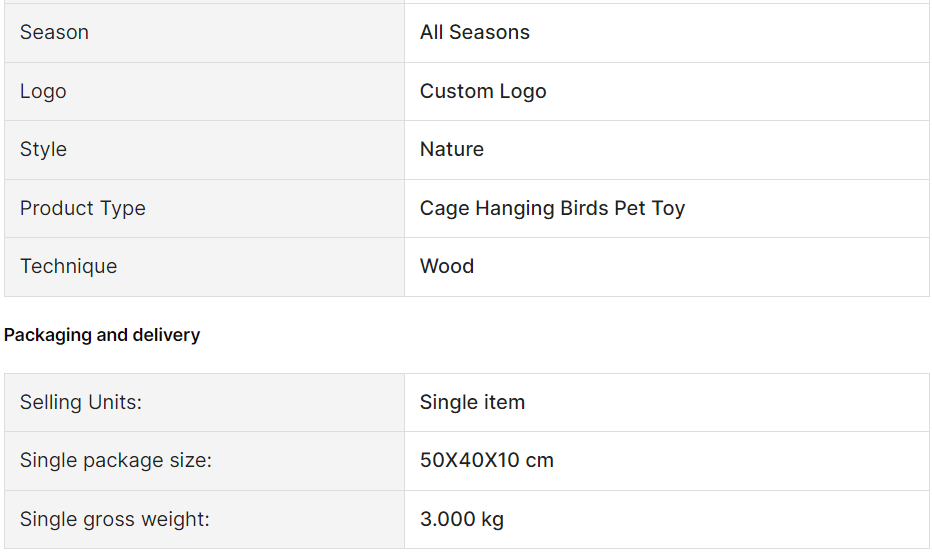The height and width of the screenshot is (554, 932).
Task: Select the Custom Logo value
Action: [x=483, y=91]
